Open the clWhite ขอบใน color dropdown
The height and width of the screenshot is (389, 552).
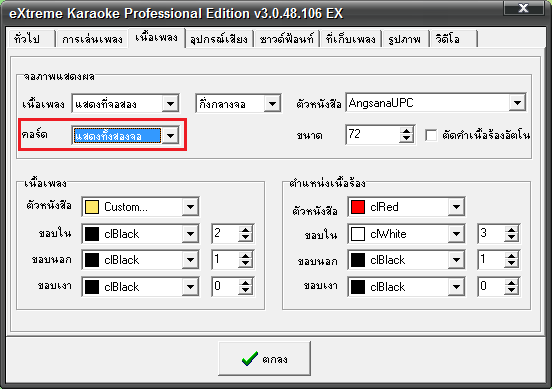tap(456, 233)
